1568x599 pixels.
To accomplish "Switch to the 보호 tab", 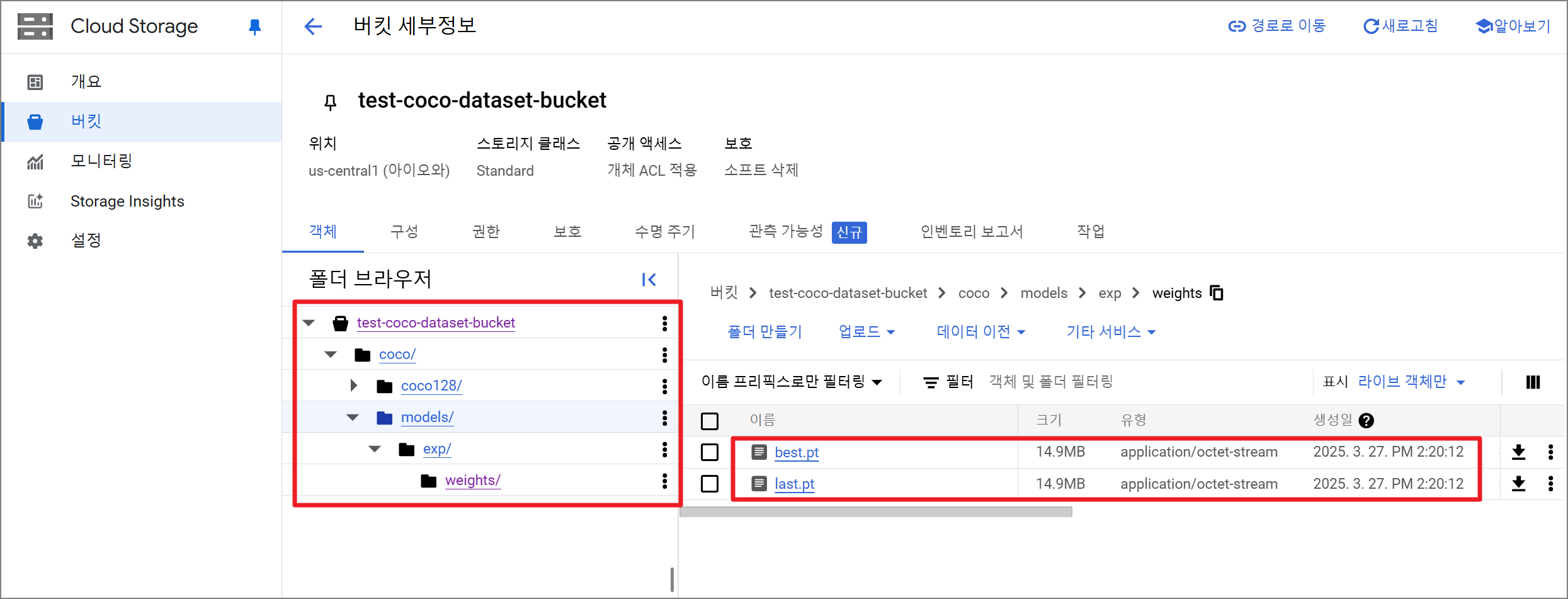I will (x=567, y=232).
